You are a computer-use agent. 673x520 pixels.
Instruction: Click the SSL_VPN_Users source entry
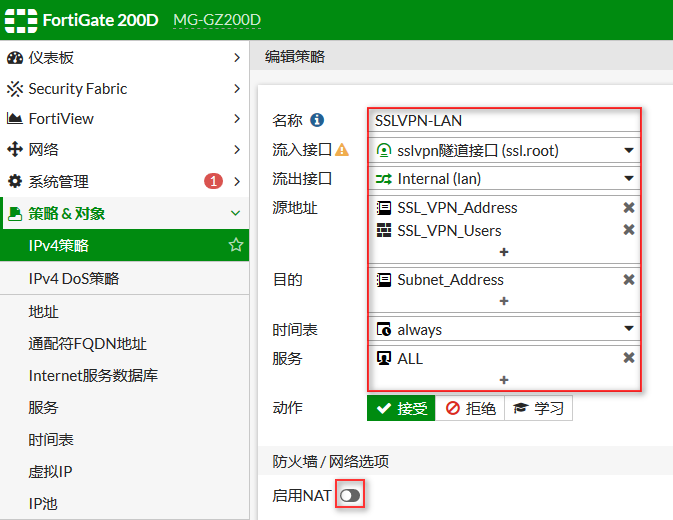click(449, 231)
